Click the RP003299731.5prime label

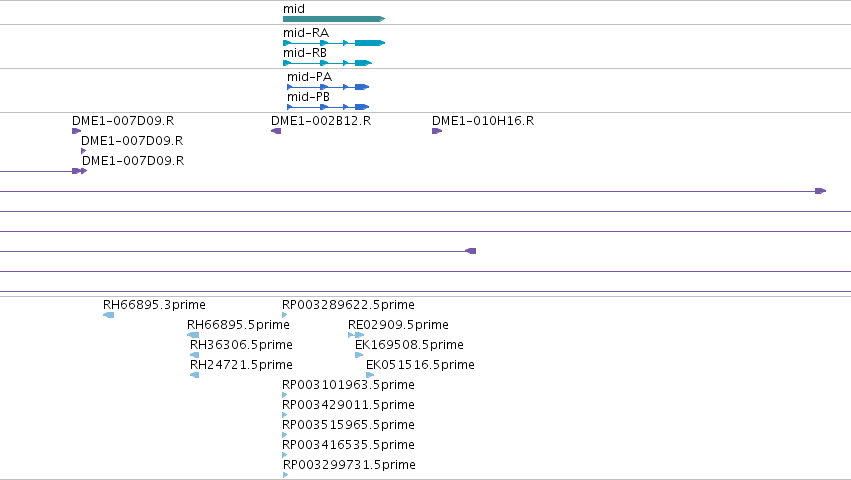349,465
